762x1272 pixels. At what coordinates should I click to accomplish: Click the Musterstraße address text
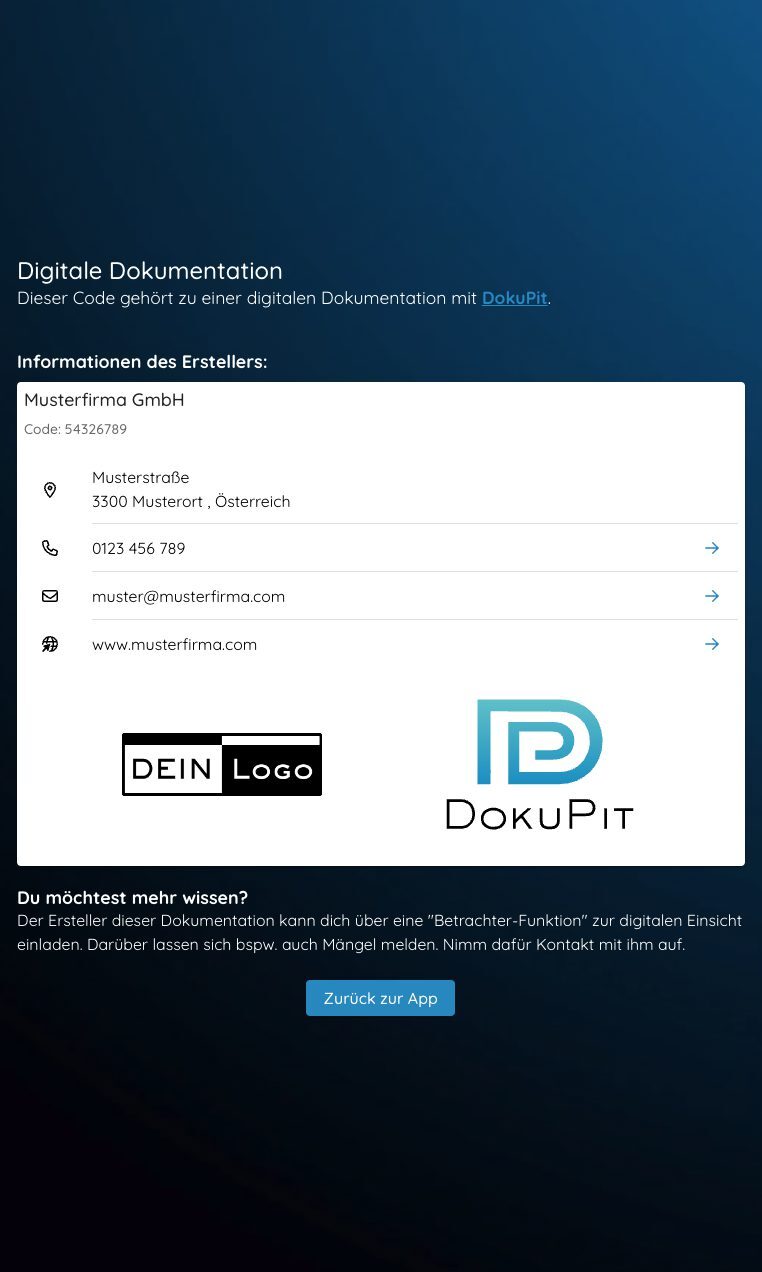(140, 478)
